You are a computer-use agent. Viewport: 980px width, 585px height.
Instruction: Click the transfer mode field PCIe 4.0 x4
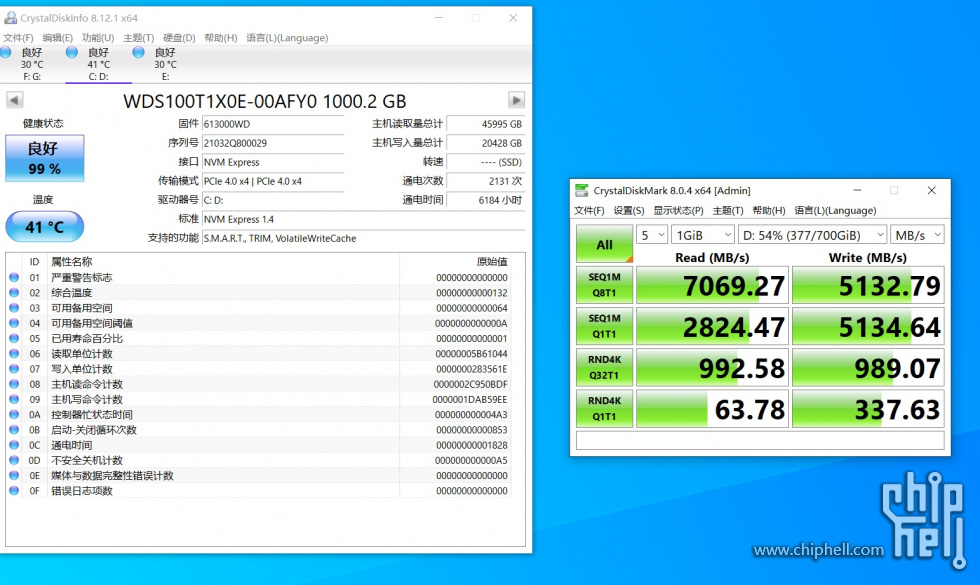tap(273, 181)
